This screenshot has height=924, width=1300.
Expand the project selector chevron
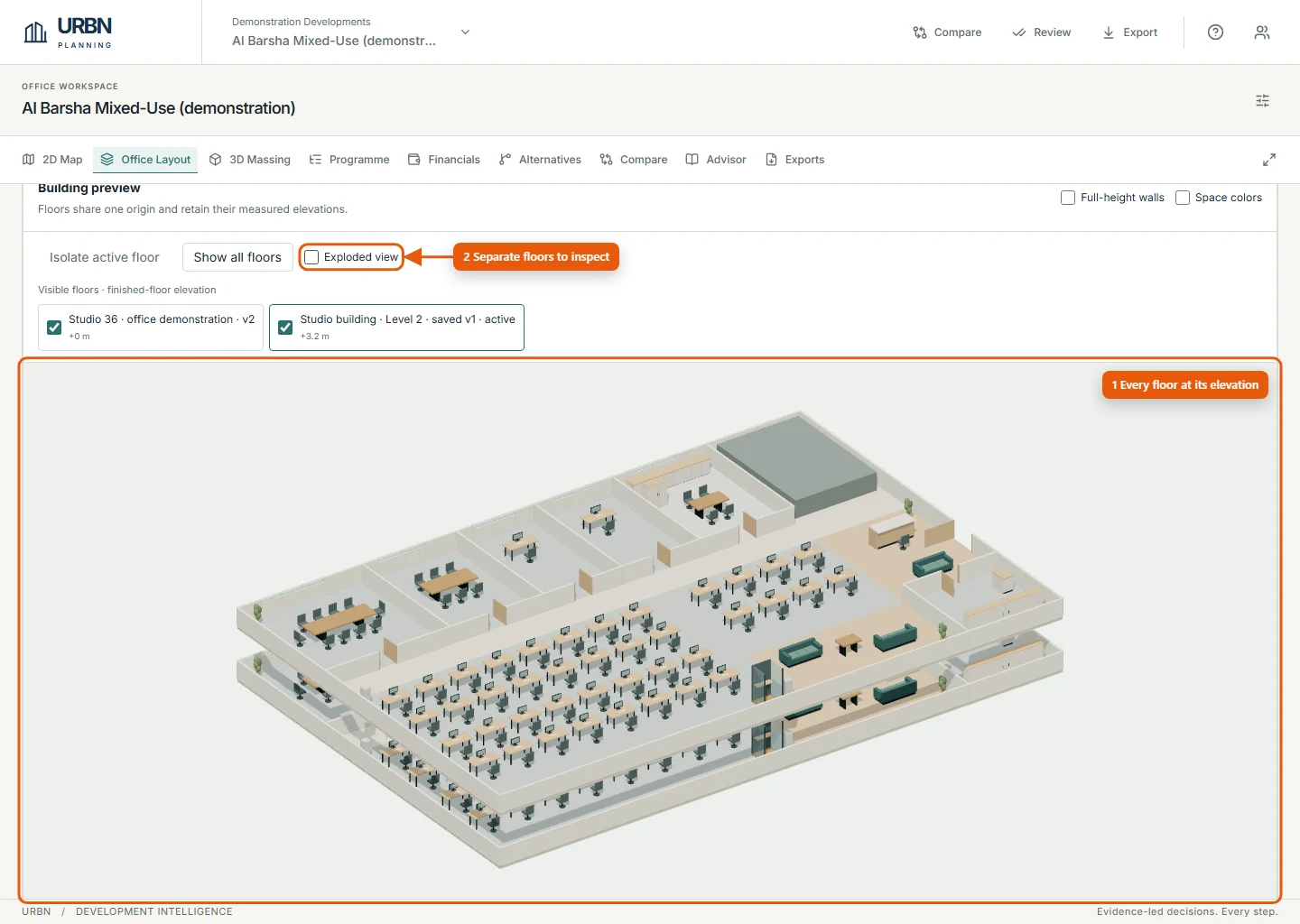465,32
